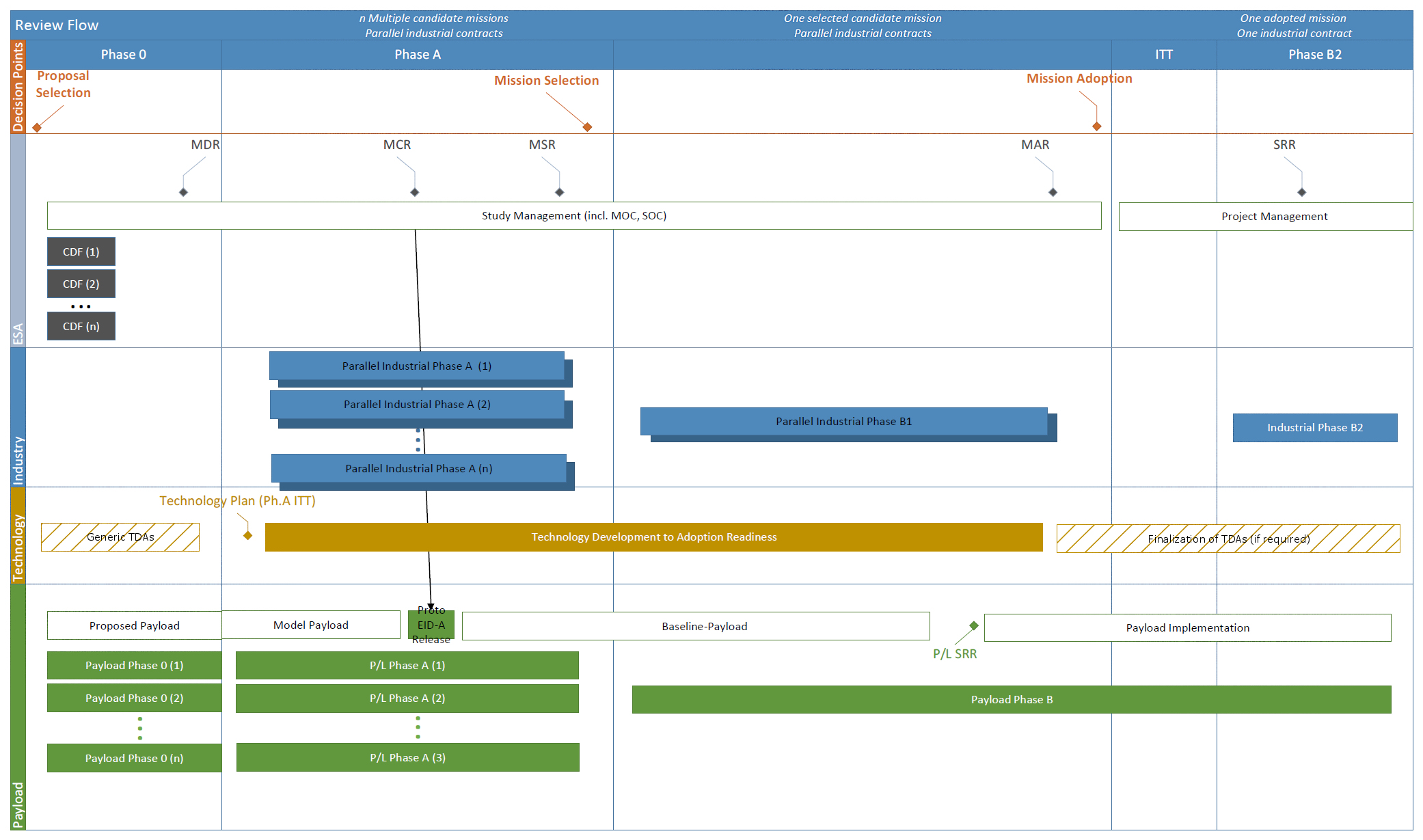Select the hatched Generic TDAs box
The height and width of the screenshot is (840, 1423).
pos(120,537)
